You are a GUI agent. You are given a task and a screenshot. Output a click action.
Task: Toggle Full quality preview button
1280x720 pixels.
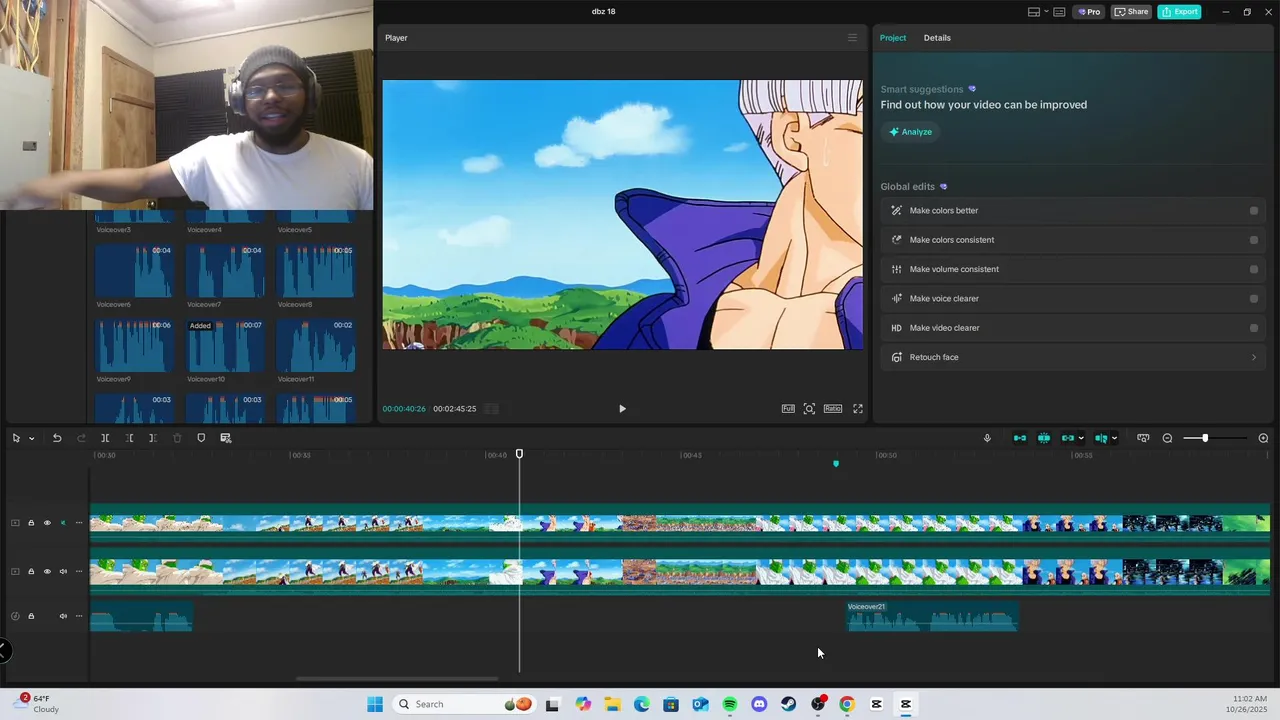click(788, 408)
